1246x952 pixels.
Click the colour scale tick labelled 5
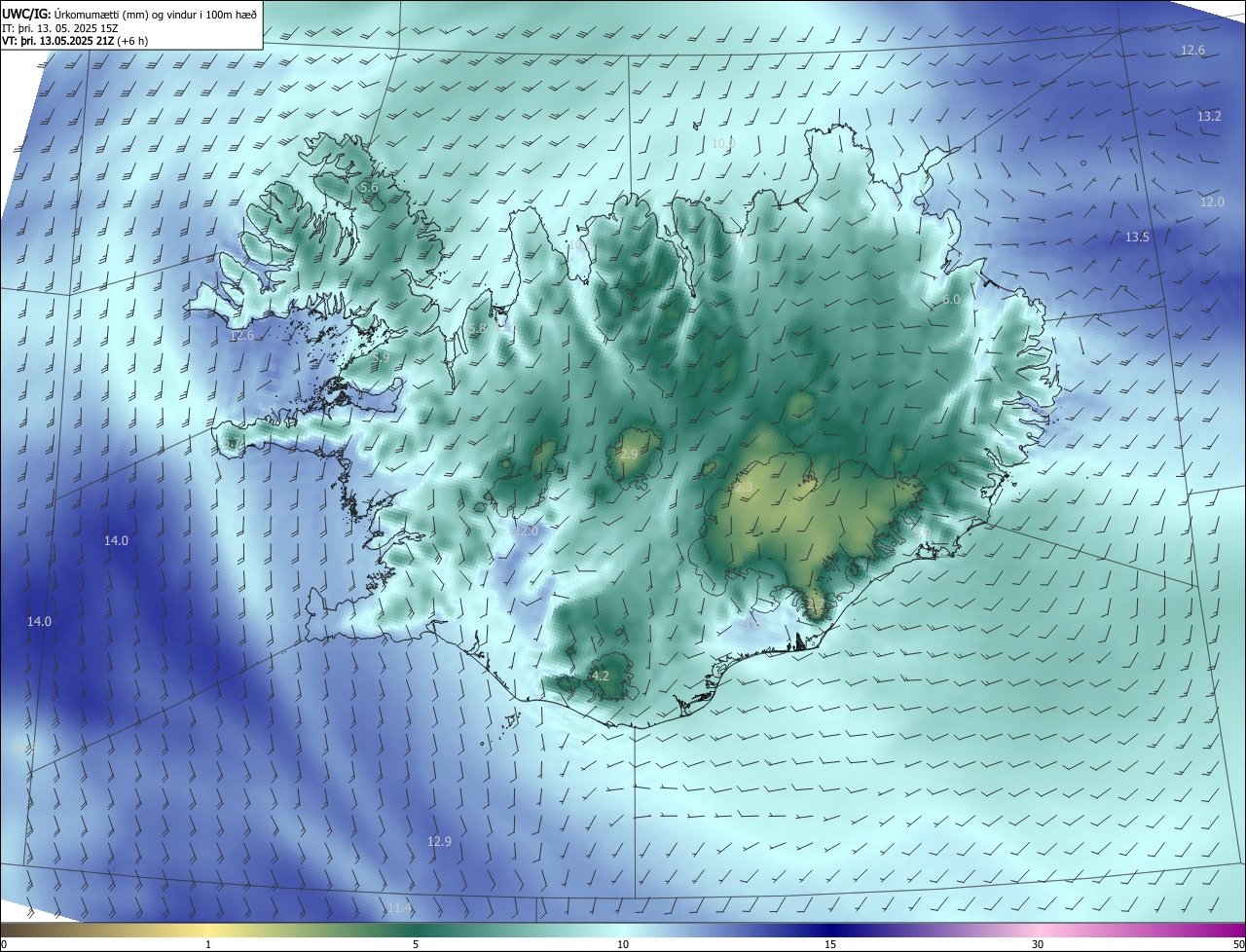(x=416, y=945)
